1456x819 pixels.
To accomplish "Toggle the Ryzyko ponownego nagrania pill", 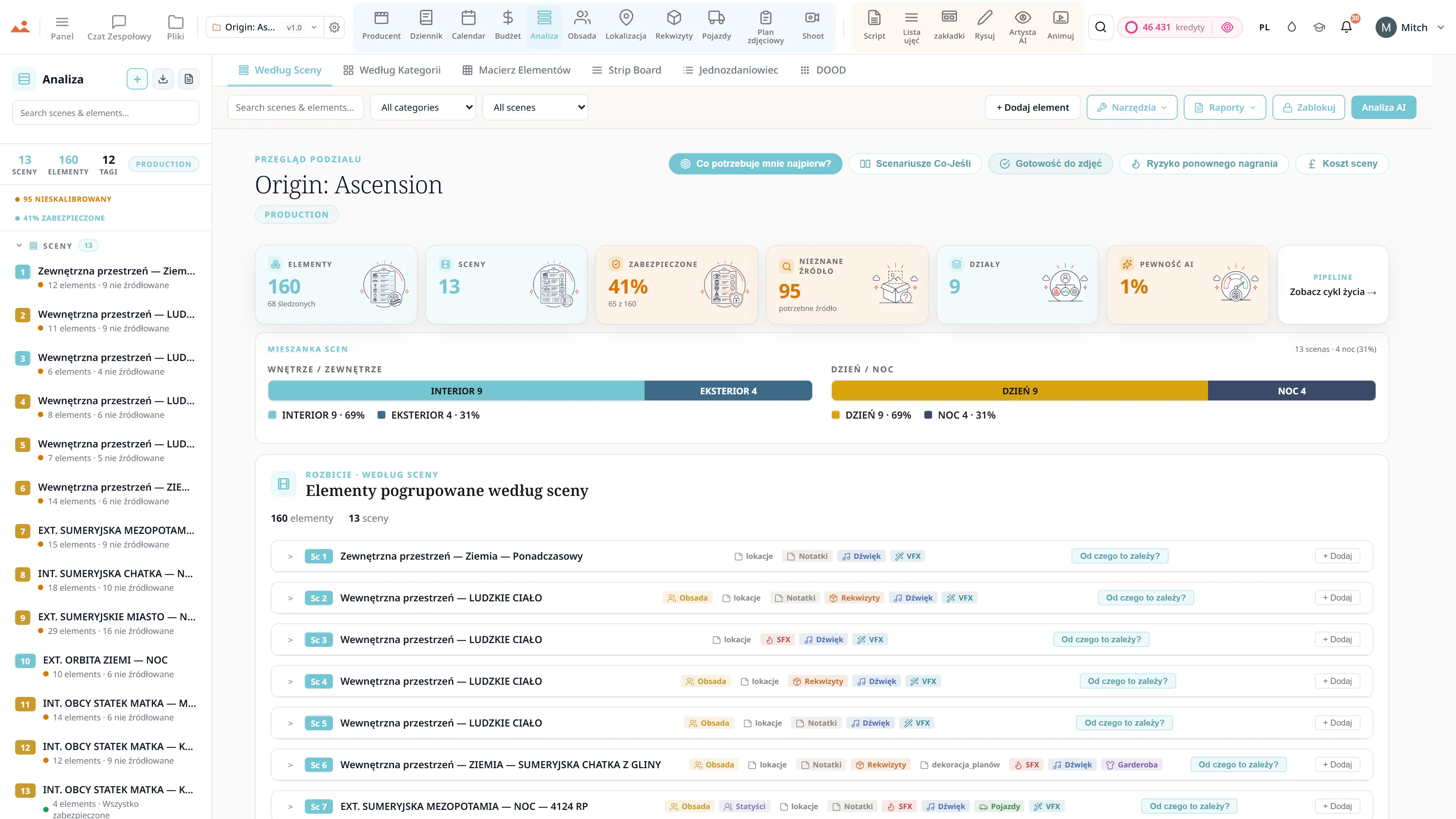I will point(1204,164).
